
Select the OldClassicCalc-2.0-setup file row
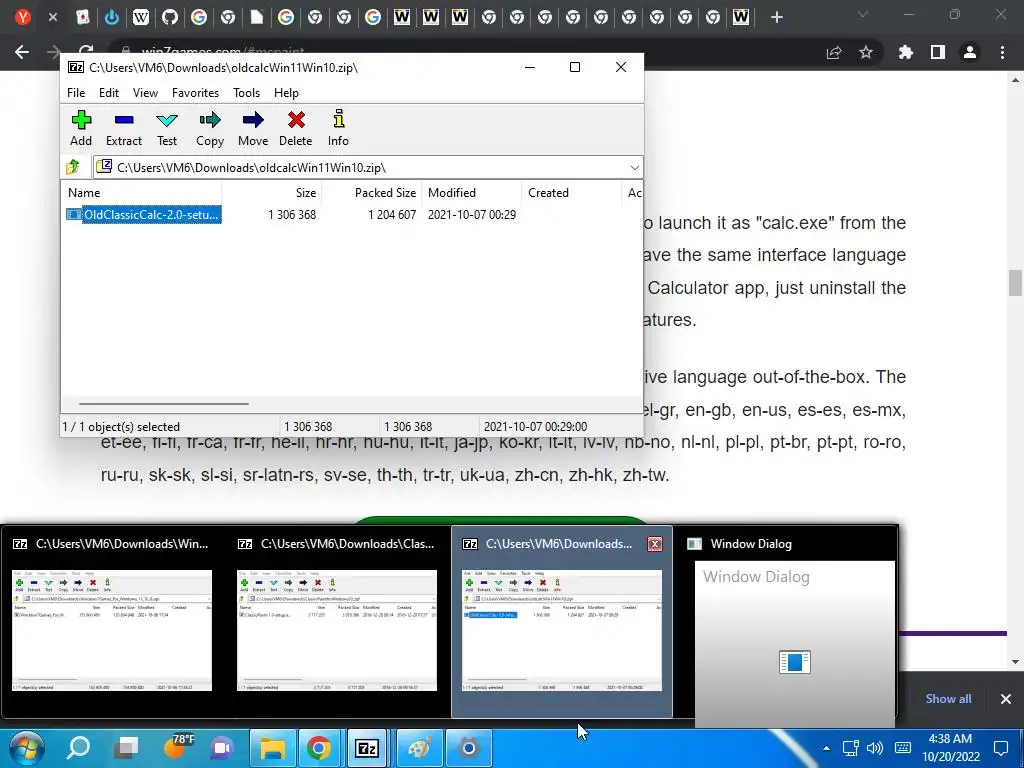click(x=144, y=214)
